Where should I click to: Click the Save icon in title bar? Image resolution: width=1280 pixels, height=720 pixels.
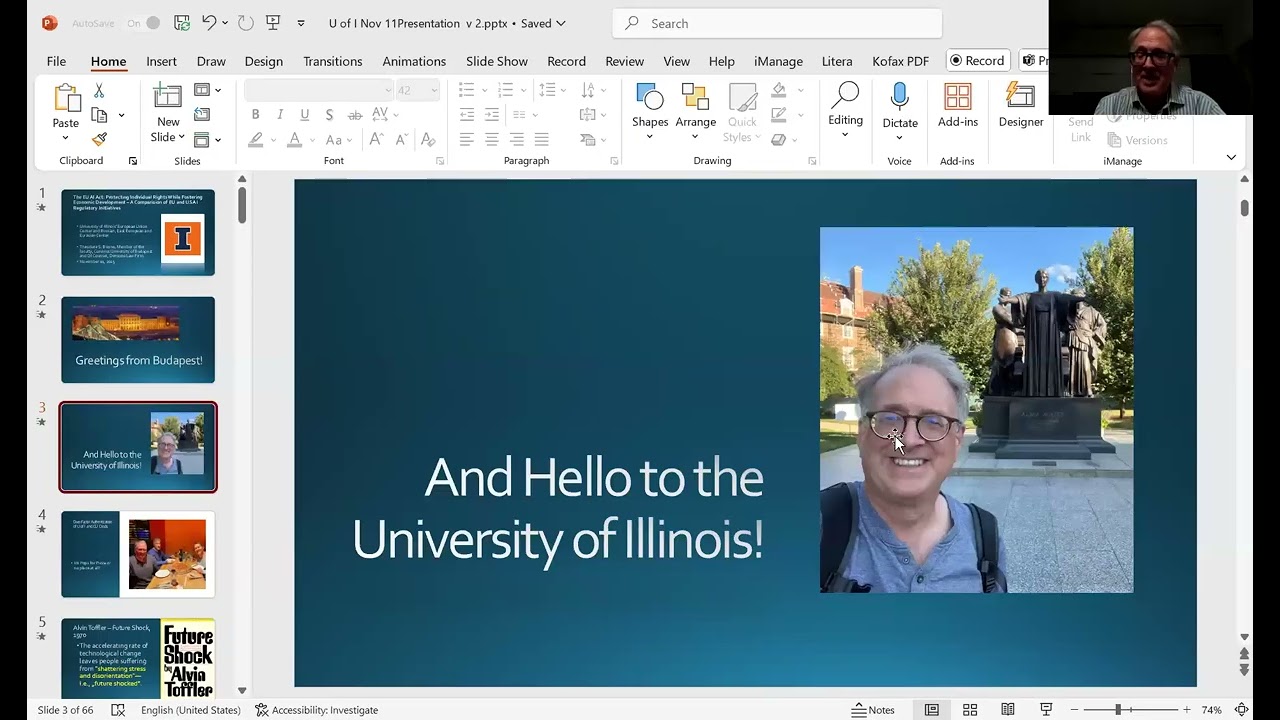coord(181,23)
